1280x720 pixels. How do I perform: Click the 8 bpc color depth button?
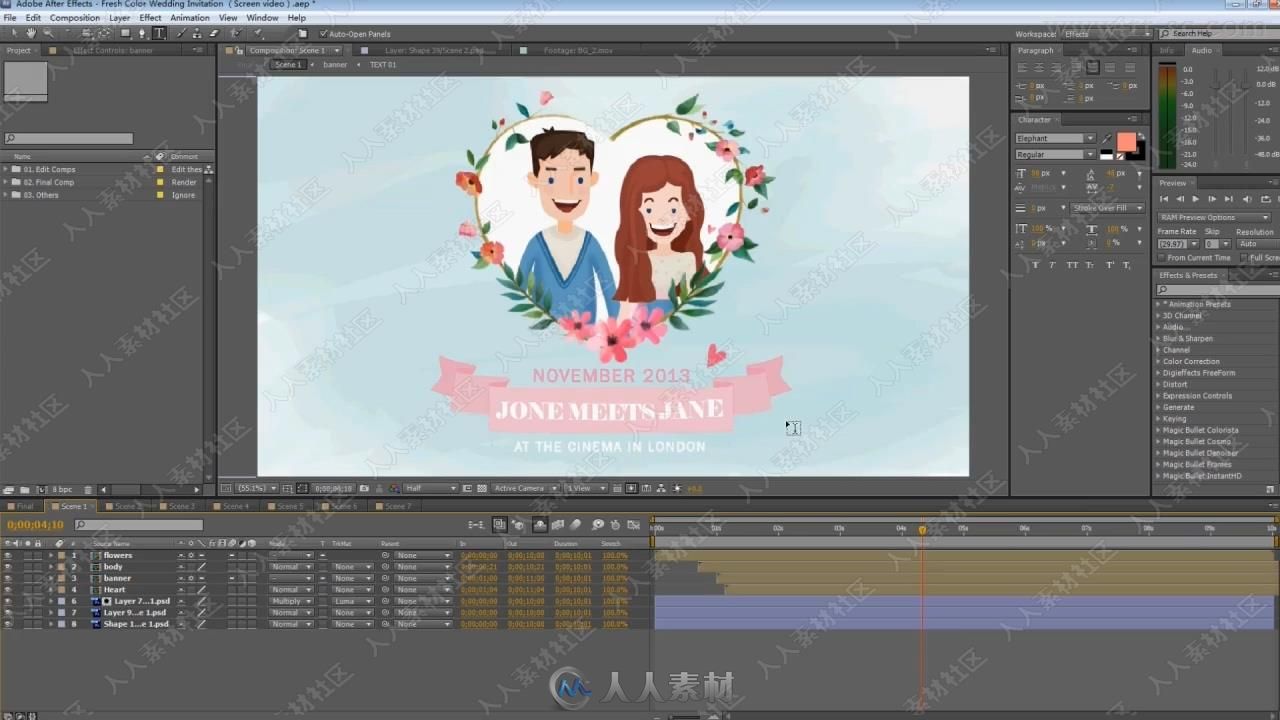(62, 490)
